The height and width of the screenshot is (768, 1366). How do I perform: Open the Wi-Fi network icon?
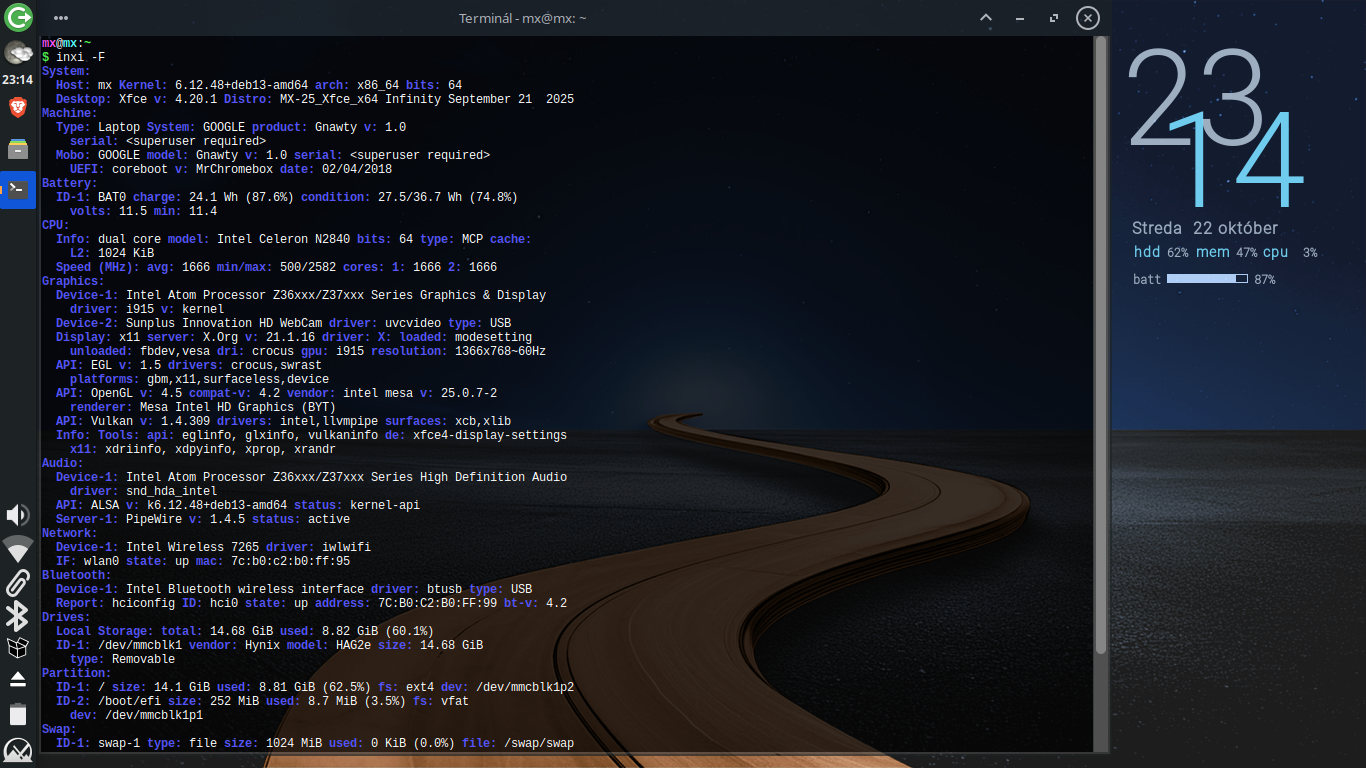18,549
